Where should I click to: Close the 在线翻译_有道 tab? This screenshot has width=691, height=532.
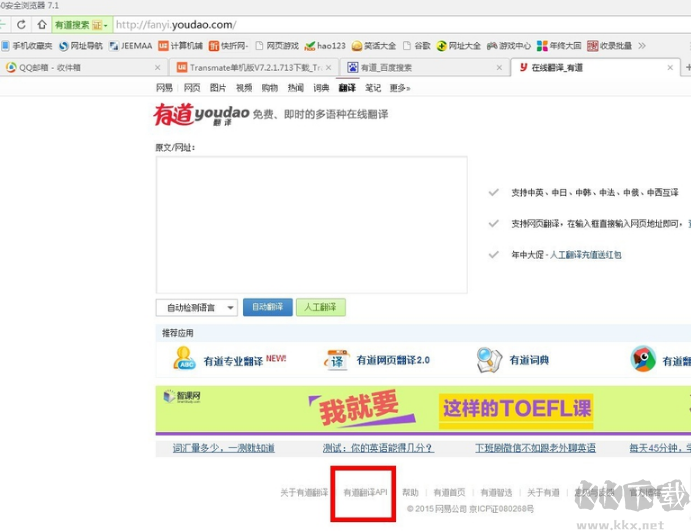(670, 67)
